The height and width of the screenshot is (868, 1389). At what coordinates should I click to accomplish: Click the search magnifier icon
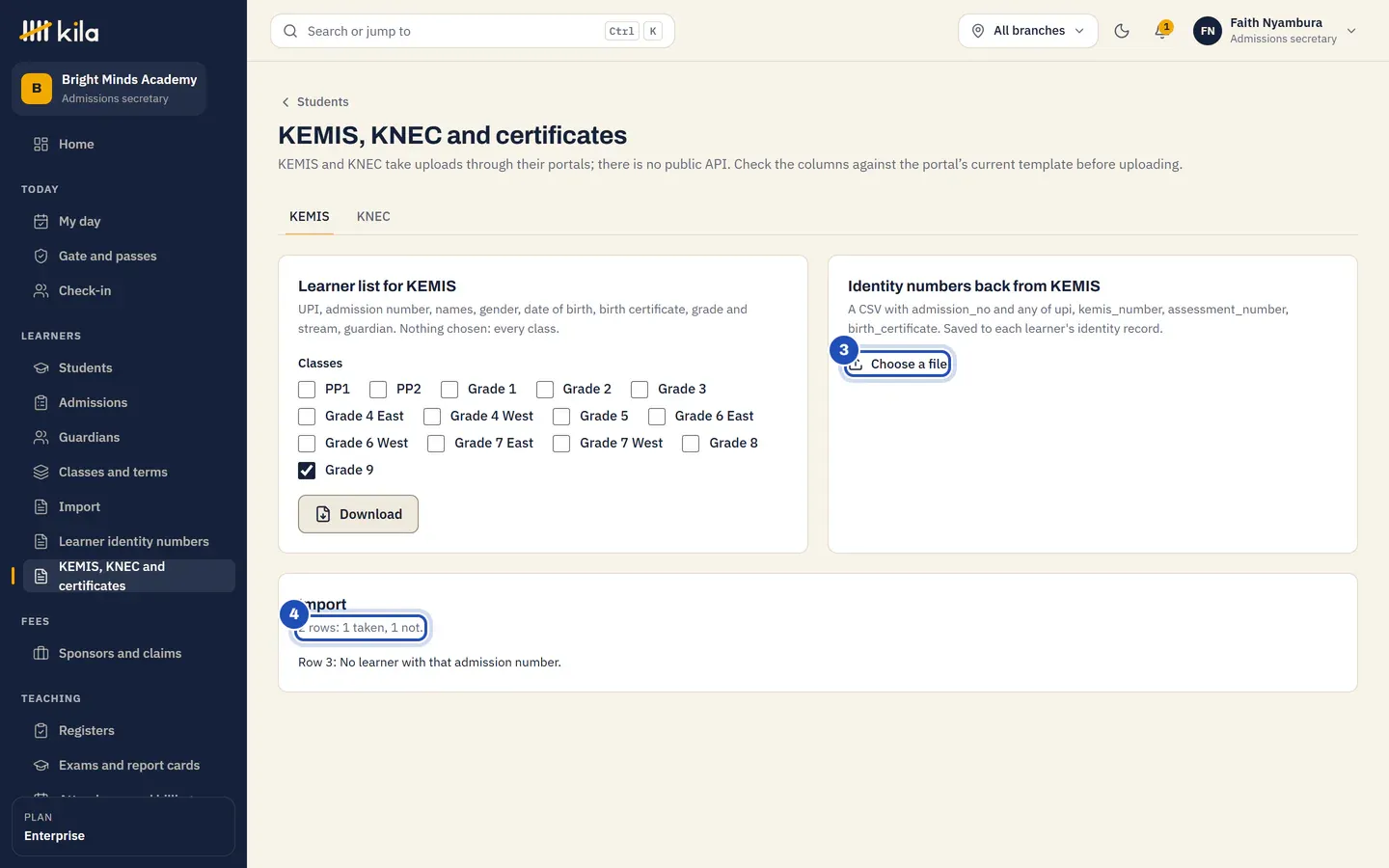coord(290,31)
